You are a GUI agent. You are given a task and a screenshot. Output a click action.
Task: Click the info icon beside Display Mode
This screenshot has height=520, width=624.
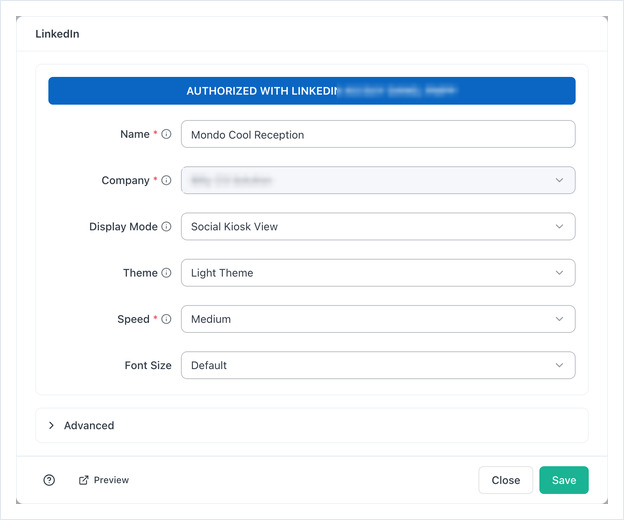[x=166, y=226]
